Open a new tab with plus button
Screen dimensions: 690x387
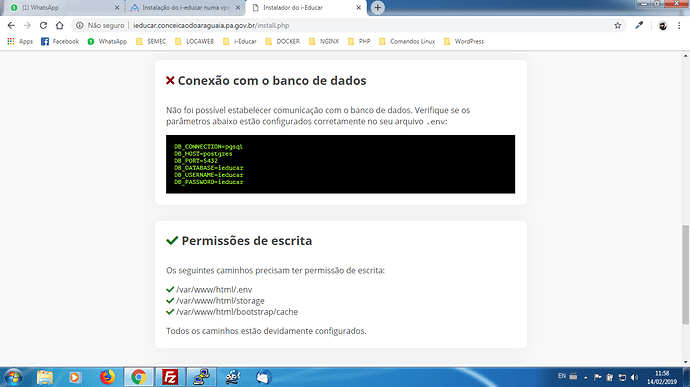378,7
